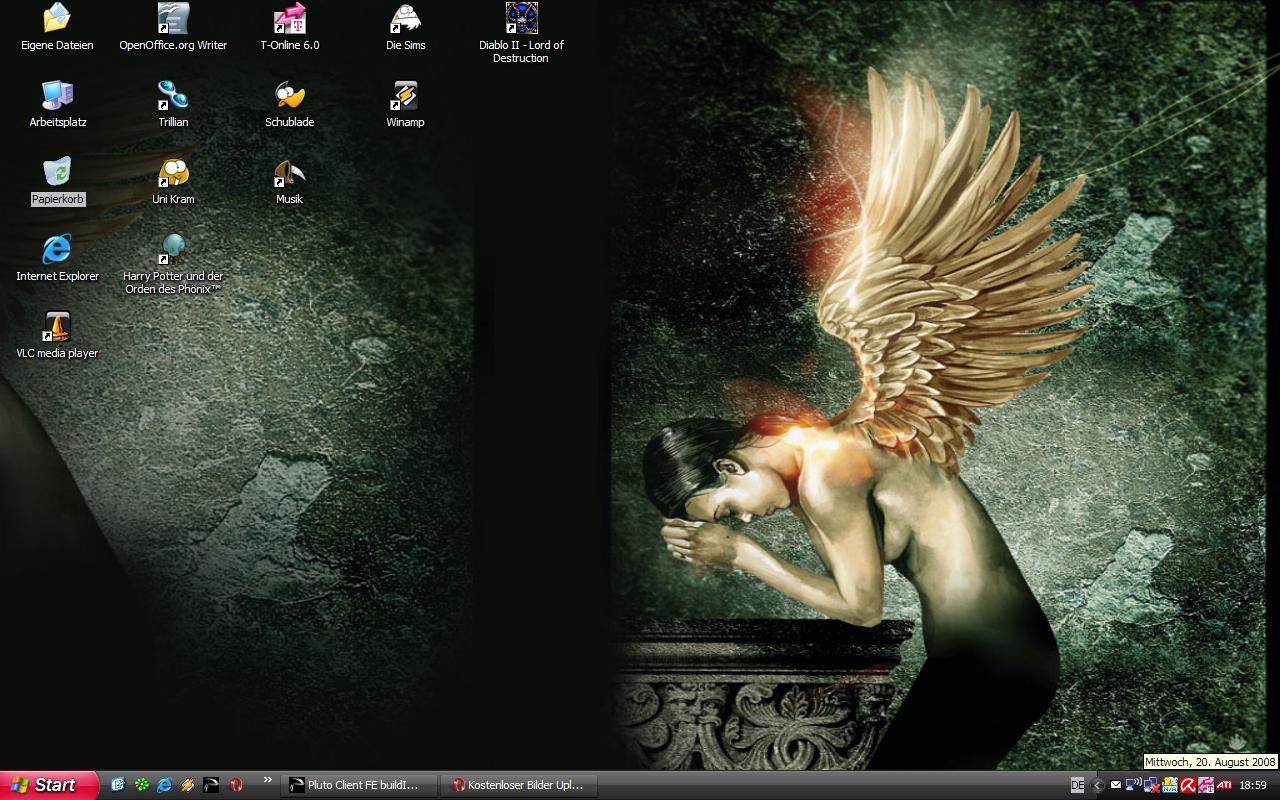The image size is (1280, 800).
Task: Click the taskbar clock showing 18:59
Action: point(1253,785)
